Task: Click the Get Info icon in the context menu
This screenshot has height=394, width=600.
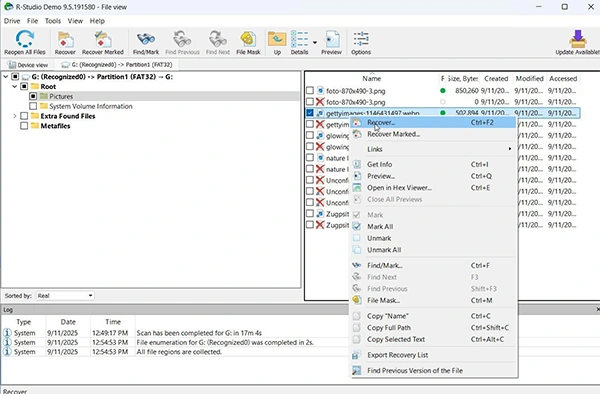Action: (x=357, y=164)
